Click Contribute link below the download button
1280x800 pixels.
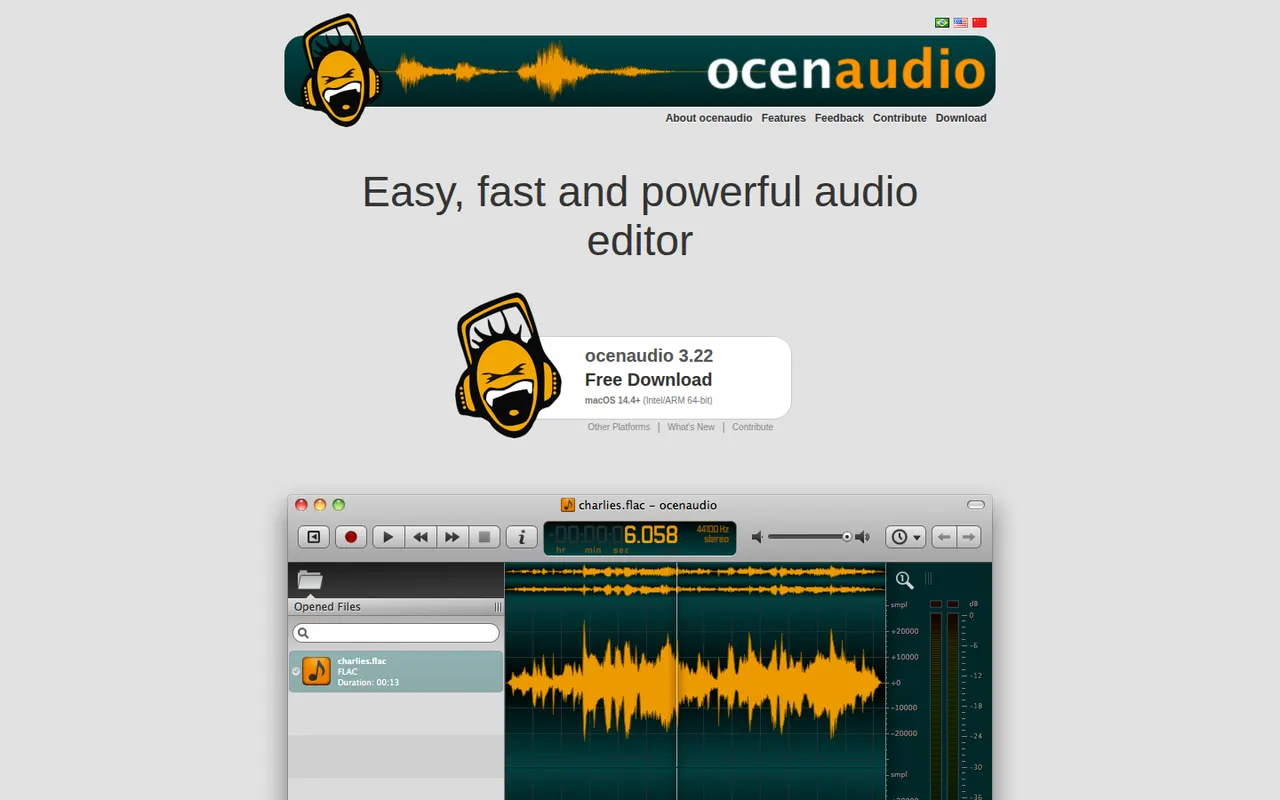752,427
